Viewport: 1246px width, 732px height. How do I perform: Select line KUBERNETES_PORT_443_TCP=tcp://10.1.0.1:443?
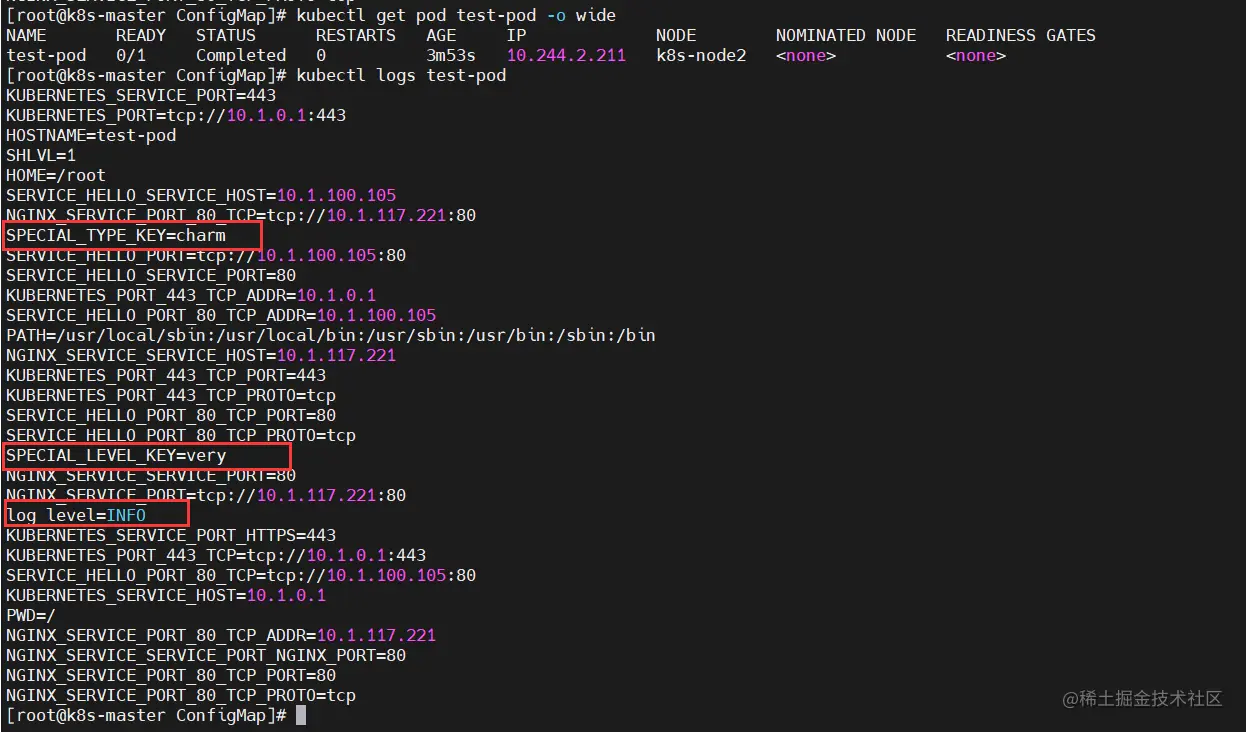(x=216, y=555)
